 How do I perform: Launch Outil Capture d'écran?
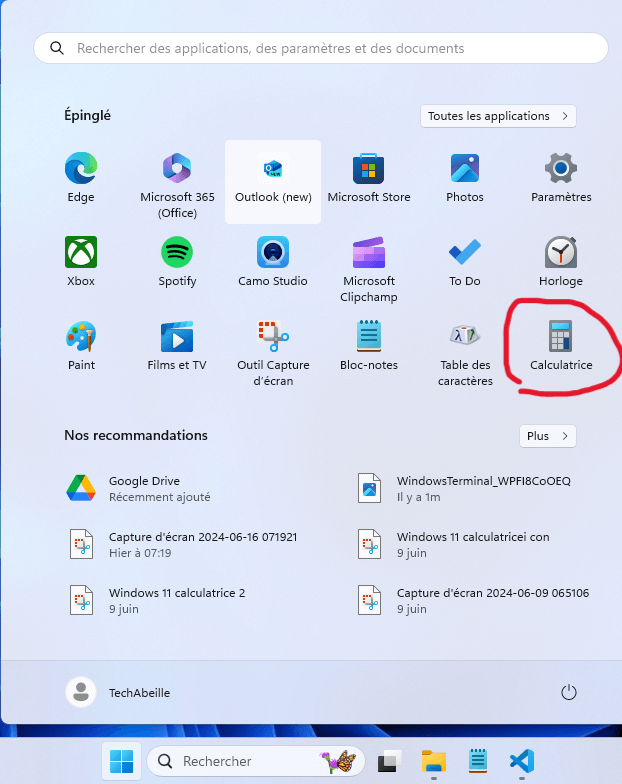coord(273,354)
